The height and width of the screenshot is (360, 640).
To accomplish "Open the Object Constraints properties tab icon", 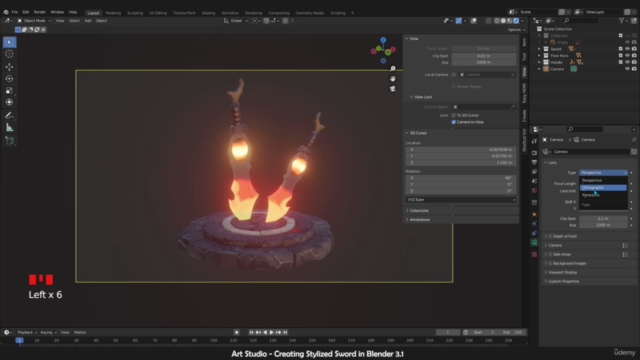I will coord(534,233).
